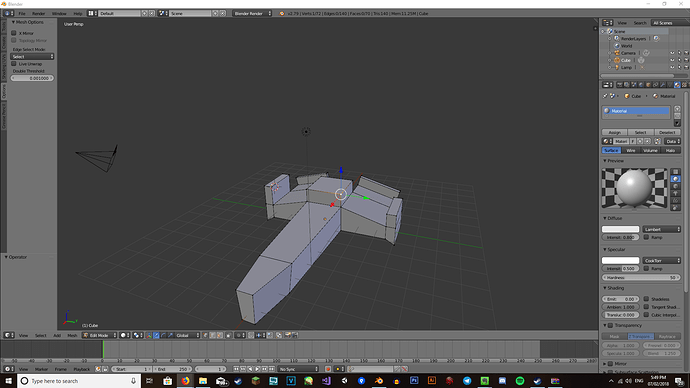
Task: Open the No Sync dropdown
Action: (x=298, y=369)
